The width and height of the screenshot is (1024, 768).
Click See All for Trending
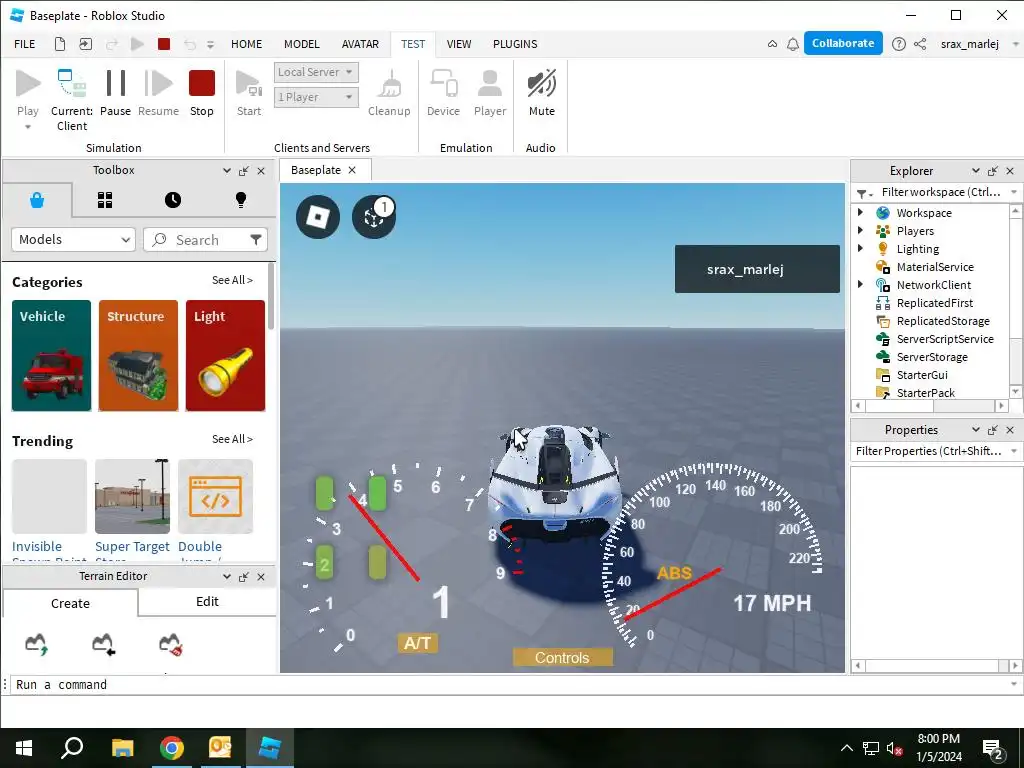coord(232,440)
